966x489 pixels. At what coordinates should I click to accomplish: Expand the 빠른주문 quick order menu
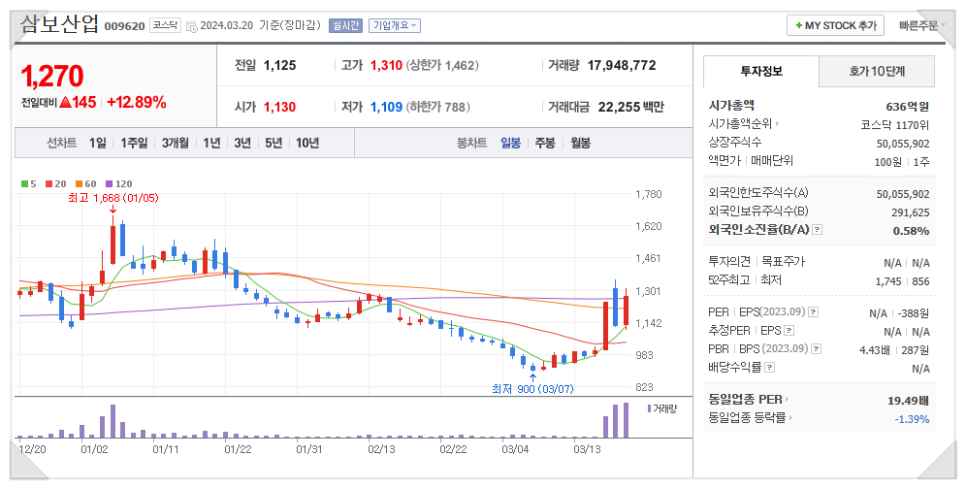920,25
